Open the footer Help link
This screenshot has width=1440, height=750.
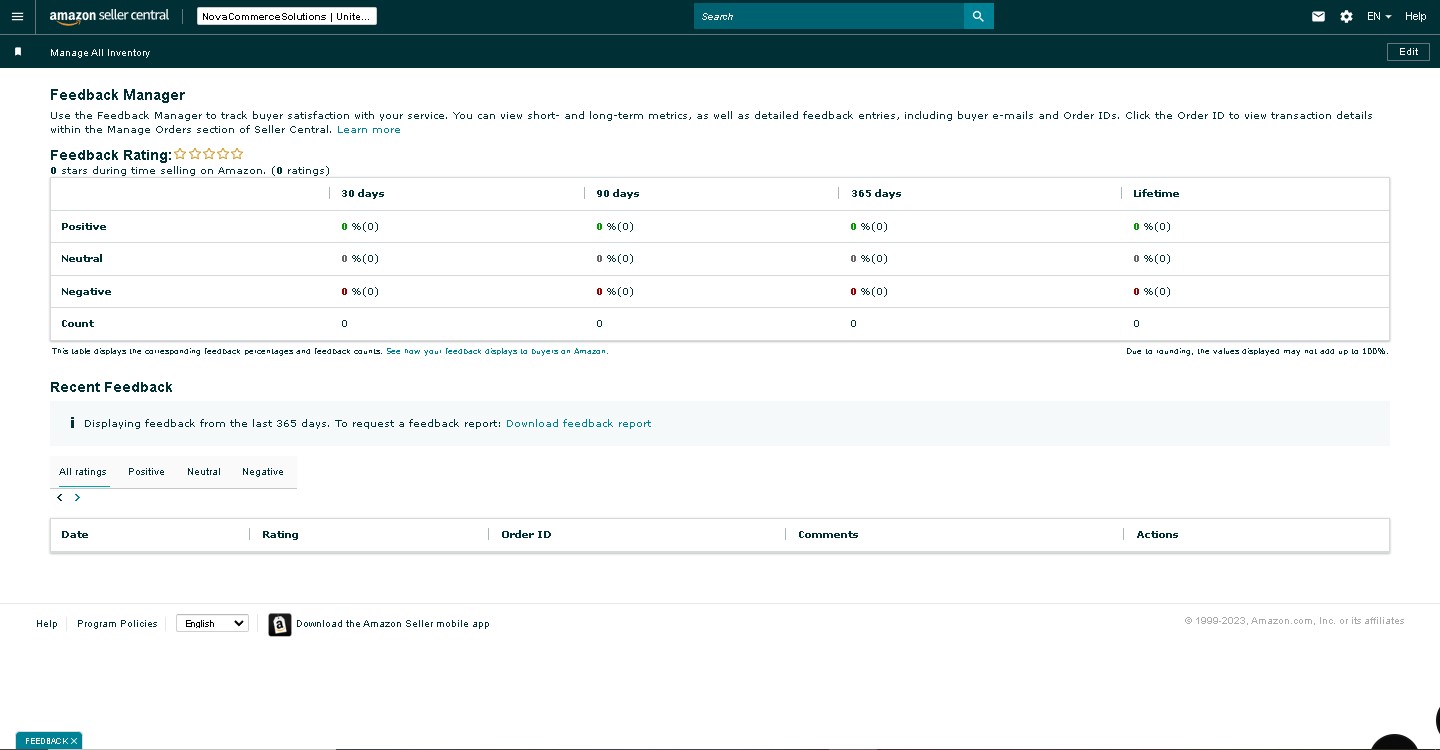[47, 624]
